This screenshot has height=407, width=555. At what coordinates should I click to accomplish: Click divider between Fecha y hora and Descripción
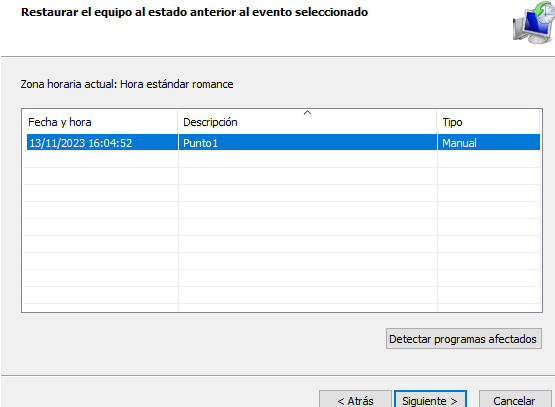tap(178, 122)
